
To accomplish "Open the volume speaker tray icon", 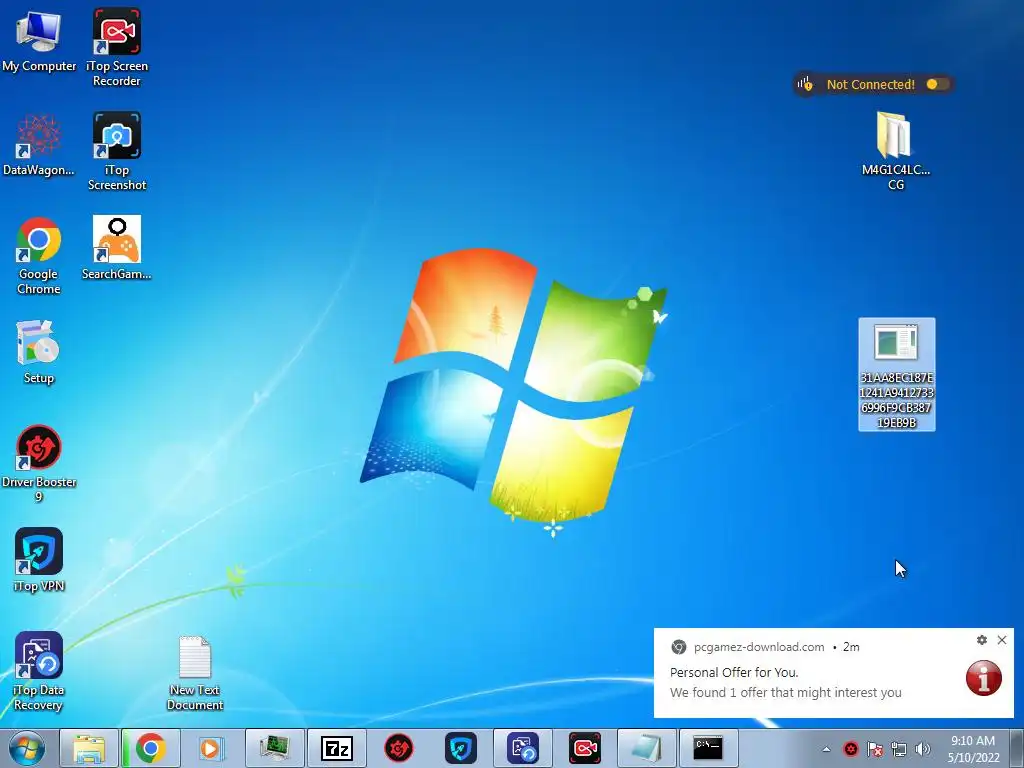I will tap(923, 749).
